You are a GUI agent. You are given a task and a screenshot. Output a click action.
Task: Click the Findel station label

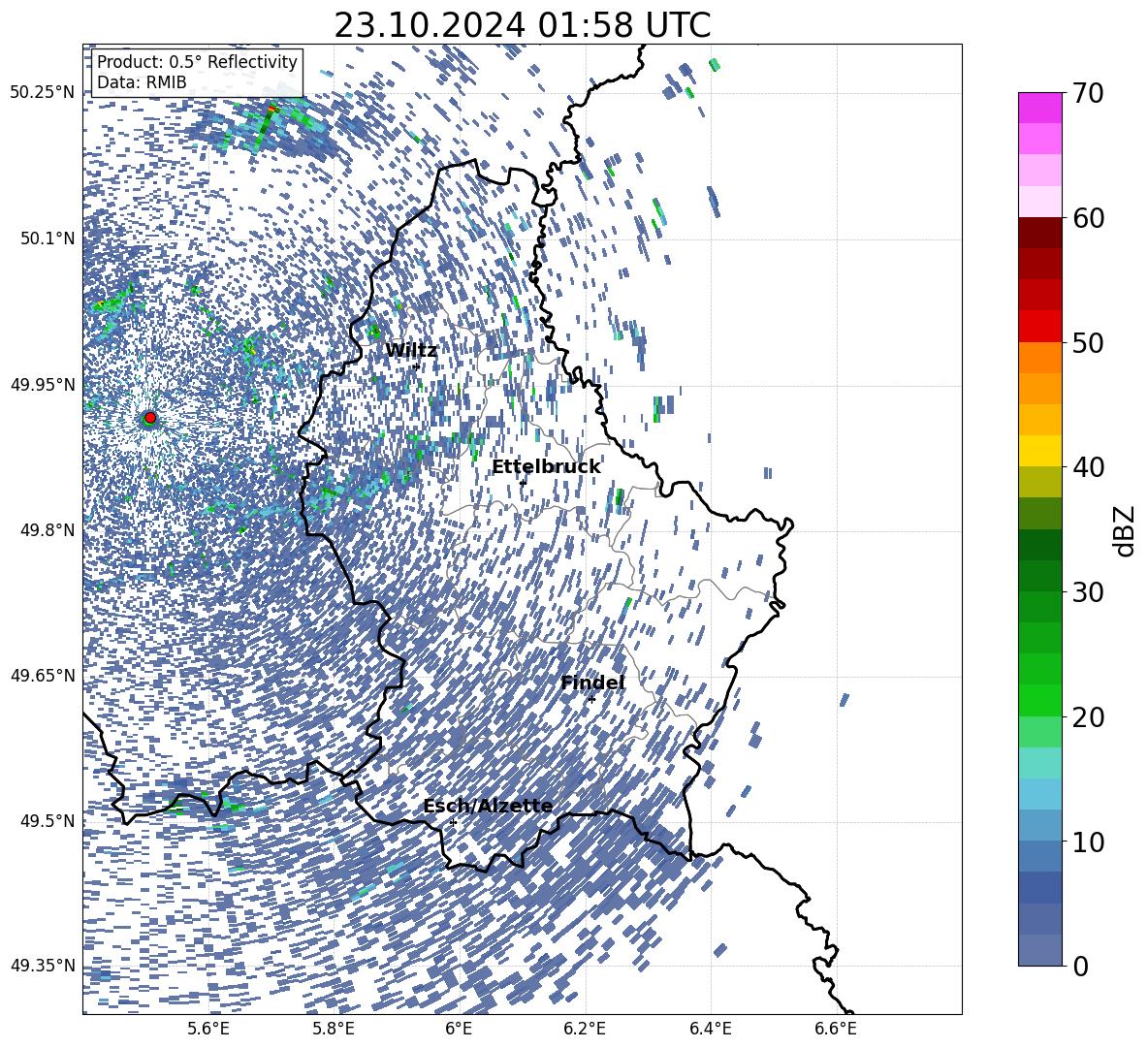592,683
